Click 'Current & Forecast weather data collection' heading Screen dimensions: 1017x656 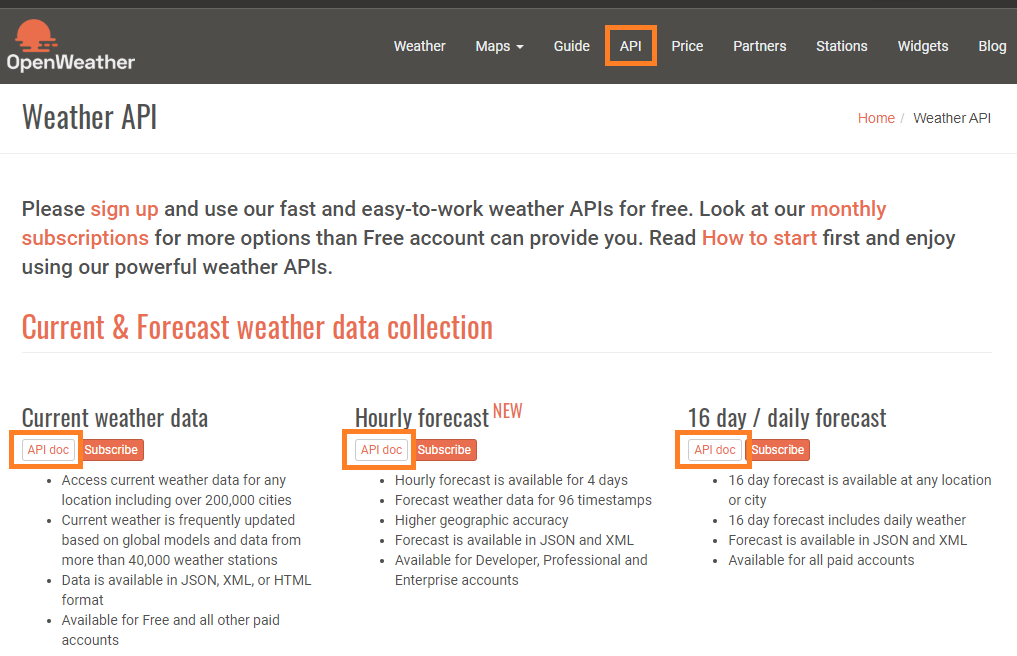click(257, 327)
